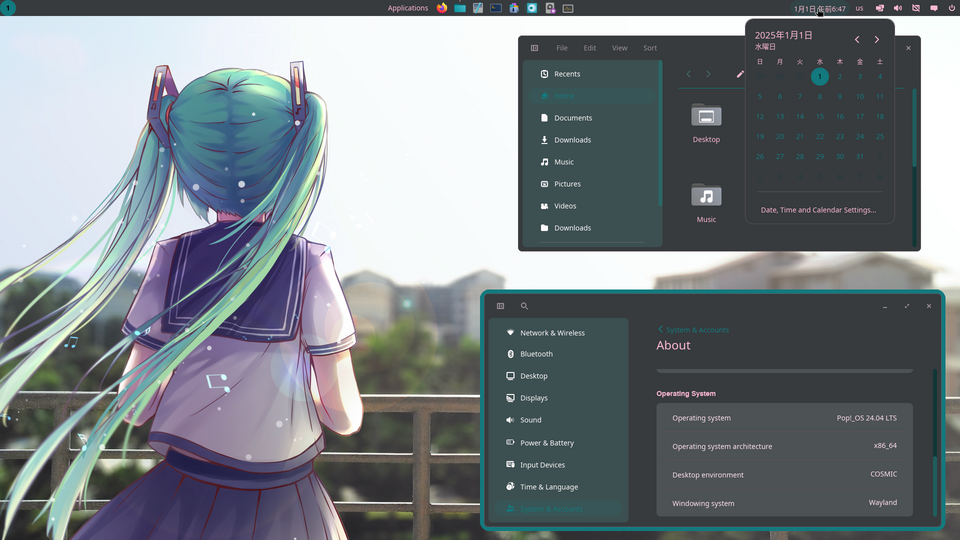Image resolution: width=960 pixels, height=540 pixels.
Task: Click the pencil edit-location icon in Files
Action: point(740,74)
